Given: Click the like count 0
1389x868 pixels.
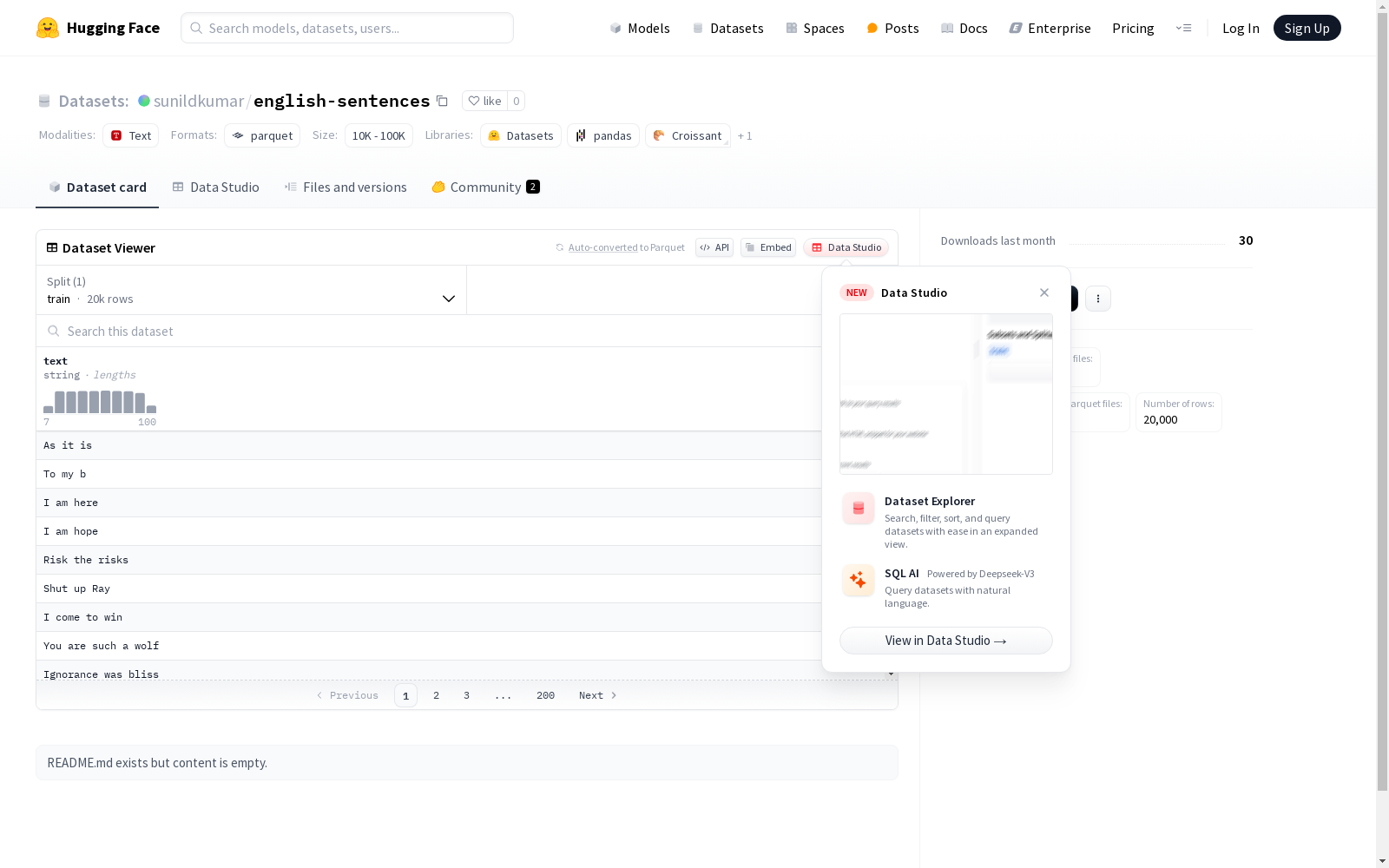Looking at the screenshot, I should tap(516, 101).
